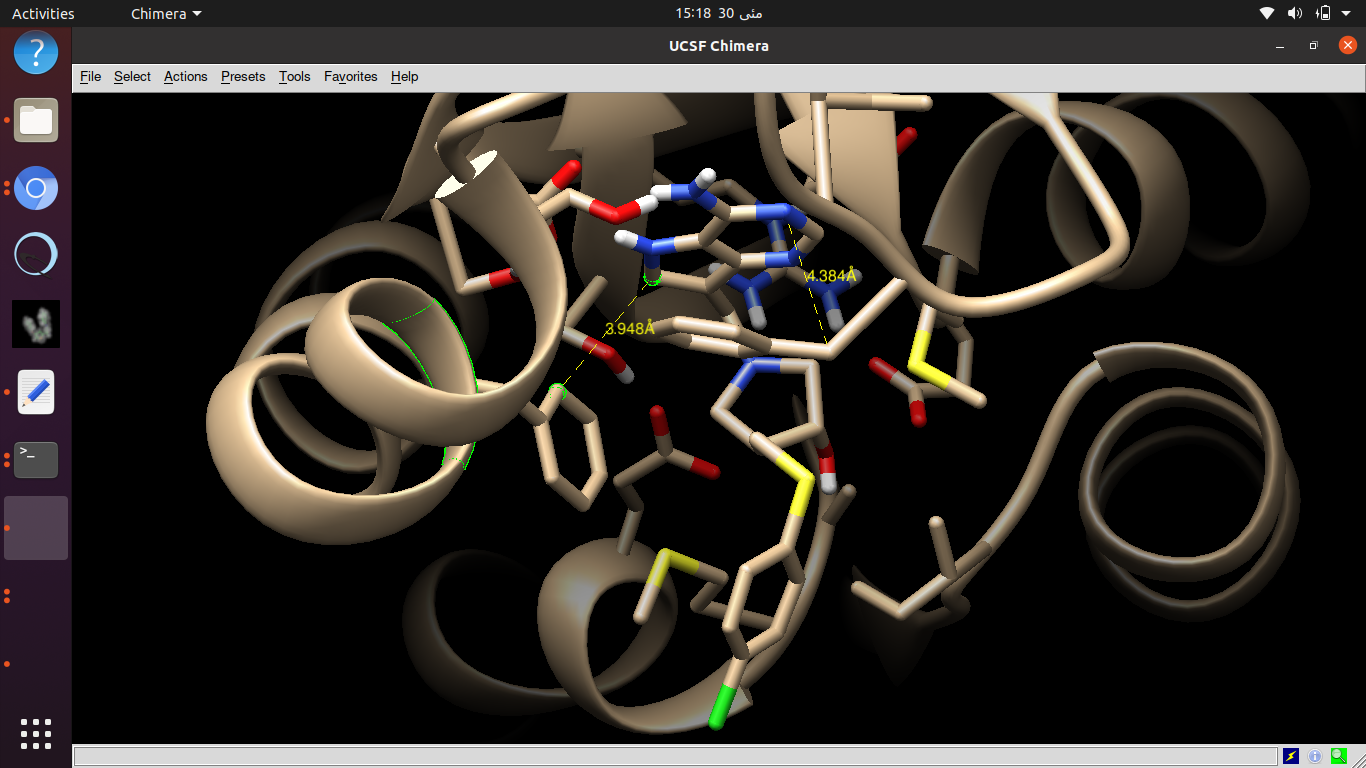Open the clock and calendar in the top bar
Viewport: 1366px width, 768px height.
point(718,14)
